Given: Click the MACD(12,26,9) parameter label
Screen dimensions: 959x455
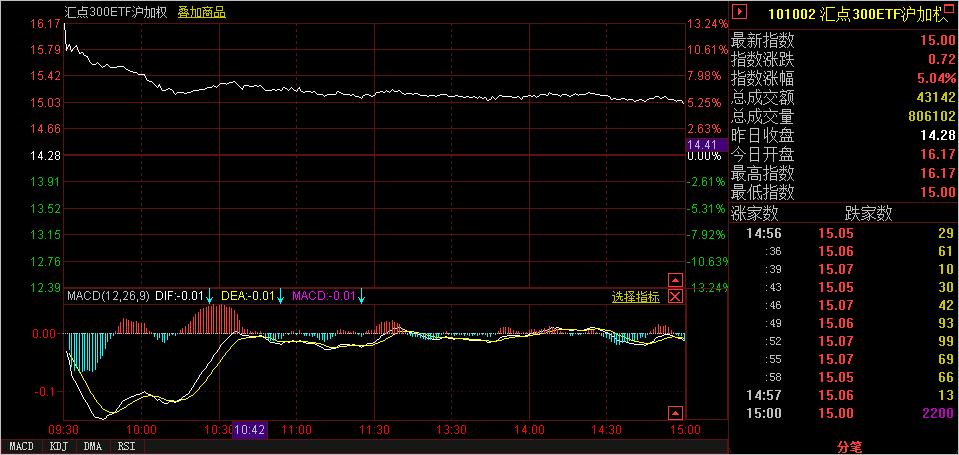Looking at the screenshot, I should [x=108, y=297].
